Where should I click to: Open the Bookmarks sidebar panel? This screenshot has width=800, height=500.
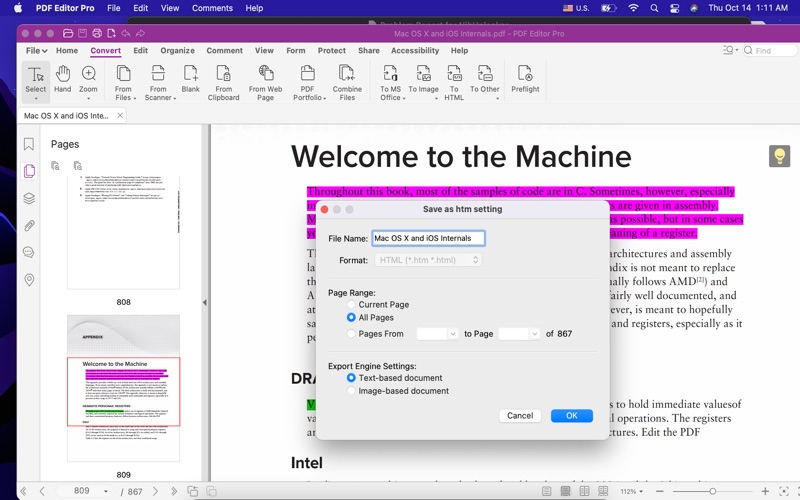coord(29,144)
